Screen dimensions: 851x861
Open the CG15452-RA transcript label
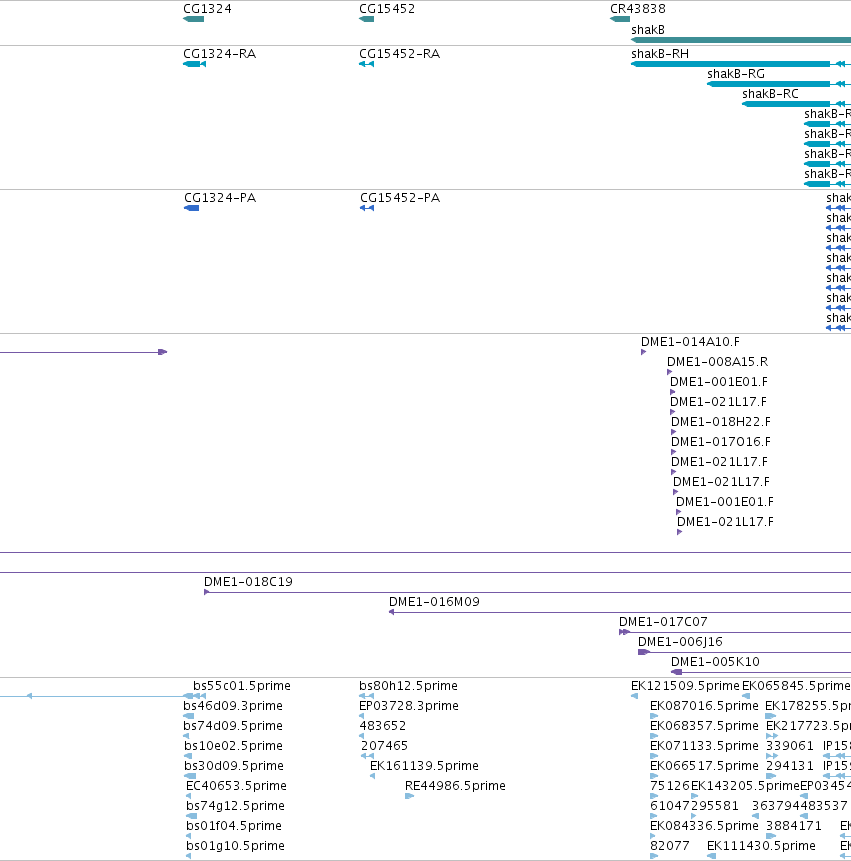tap(399, 54)
